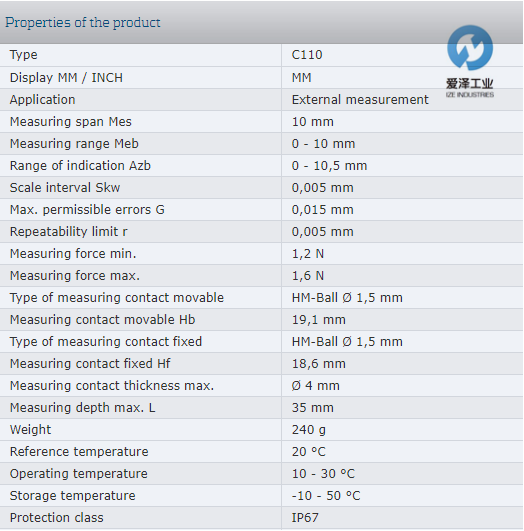
Task: Click the 240 g weight value
Action: coord(309,430)
